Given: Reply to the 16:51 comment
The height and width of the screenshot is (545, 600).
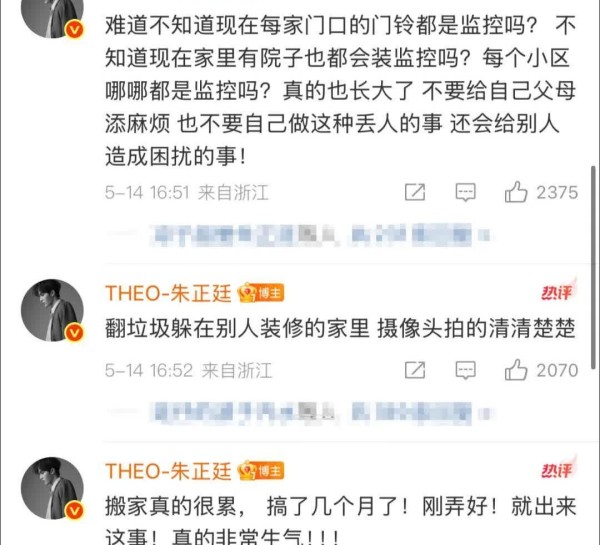Looking at the screenshot, I should tap(465, 192).
